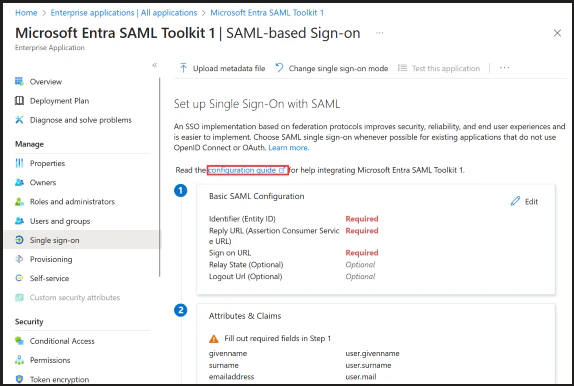Navigate to Home breadcrumb
Image resolution: width=574 pixels, height=386 pixels.
click(x=26, y=12)
